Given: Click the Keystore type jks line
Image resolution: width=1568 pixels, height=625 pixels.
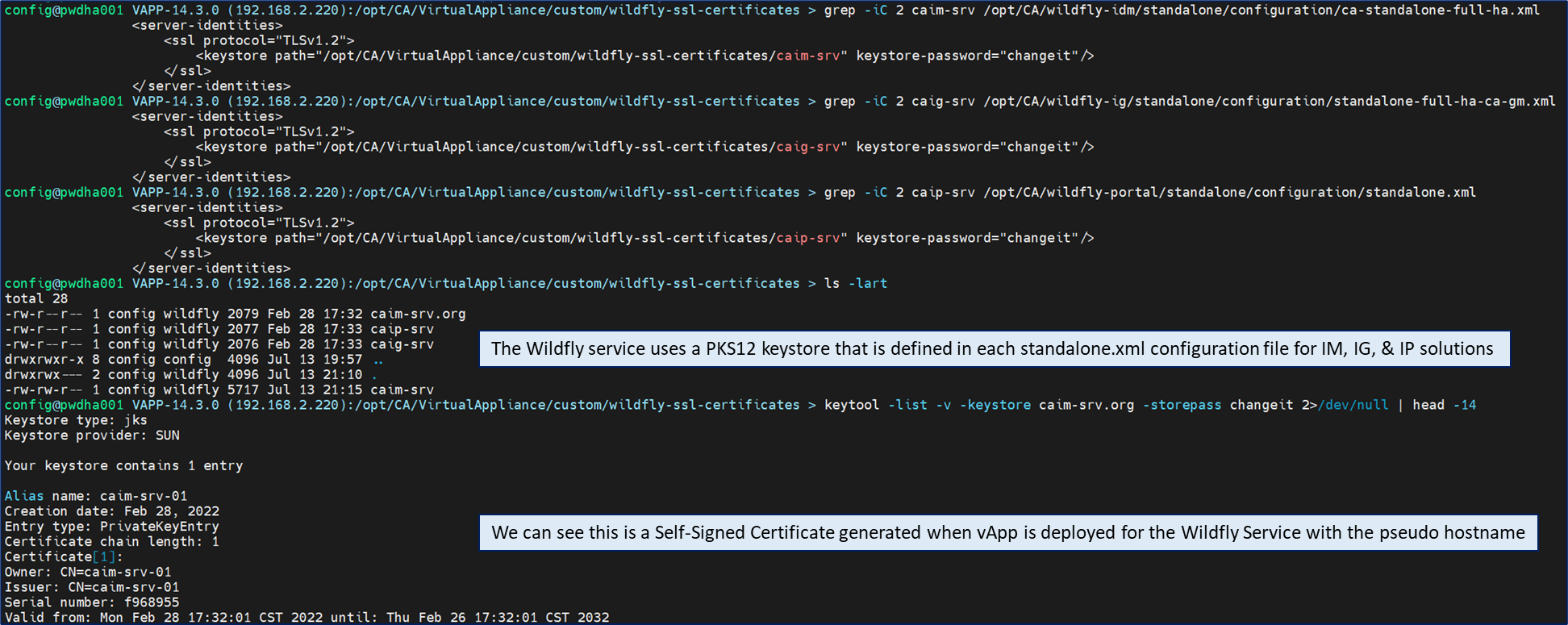Looking at the screenshot, I should (76, 420).
